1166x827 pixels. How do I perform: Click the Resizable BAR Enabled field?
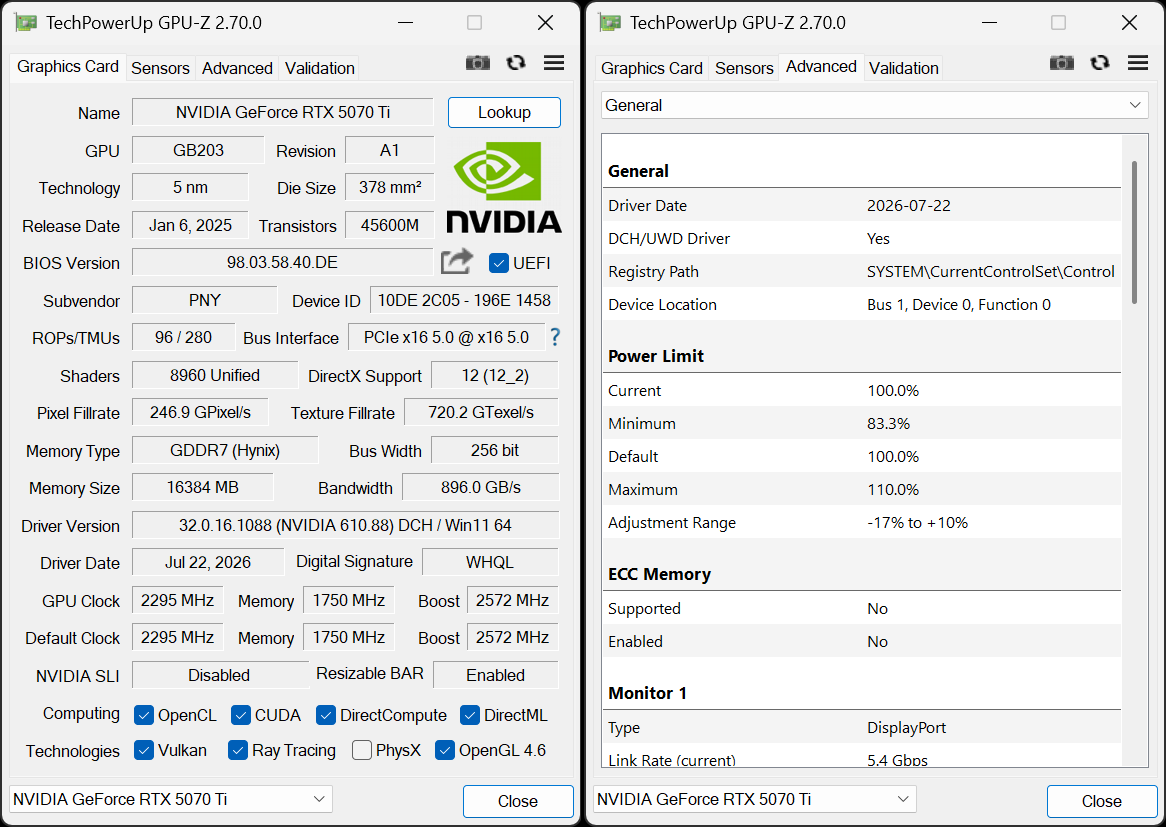click(x=495, y=675)
